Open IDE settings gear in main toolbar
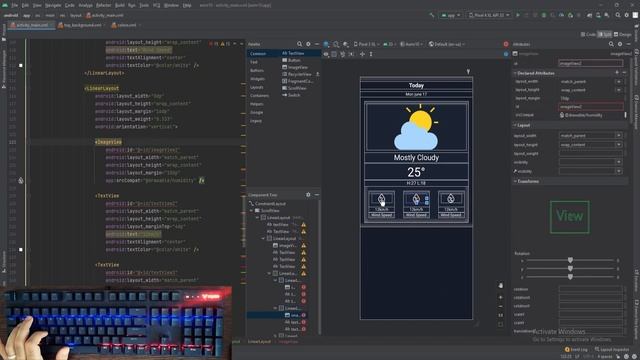 click(627, 15)
